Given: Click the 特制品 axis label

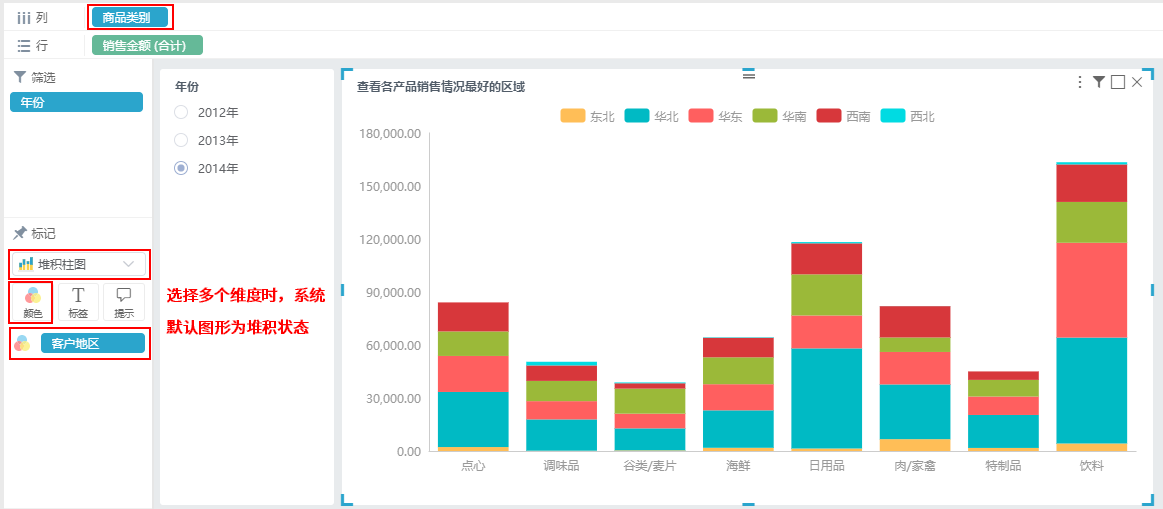Looking at the screenshot, I should point(1003,465).
